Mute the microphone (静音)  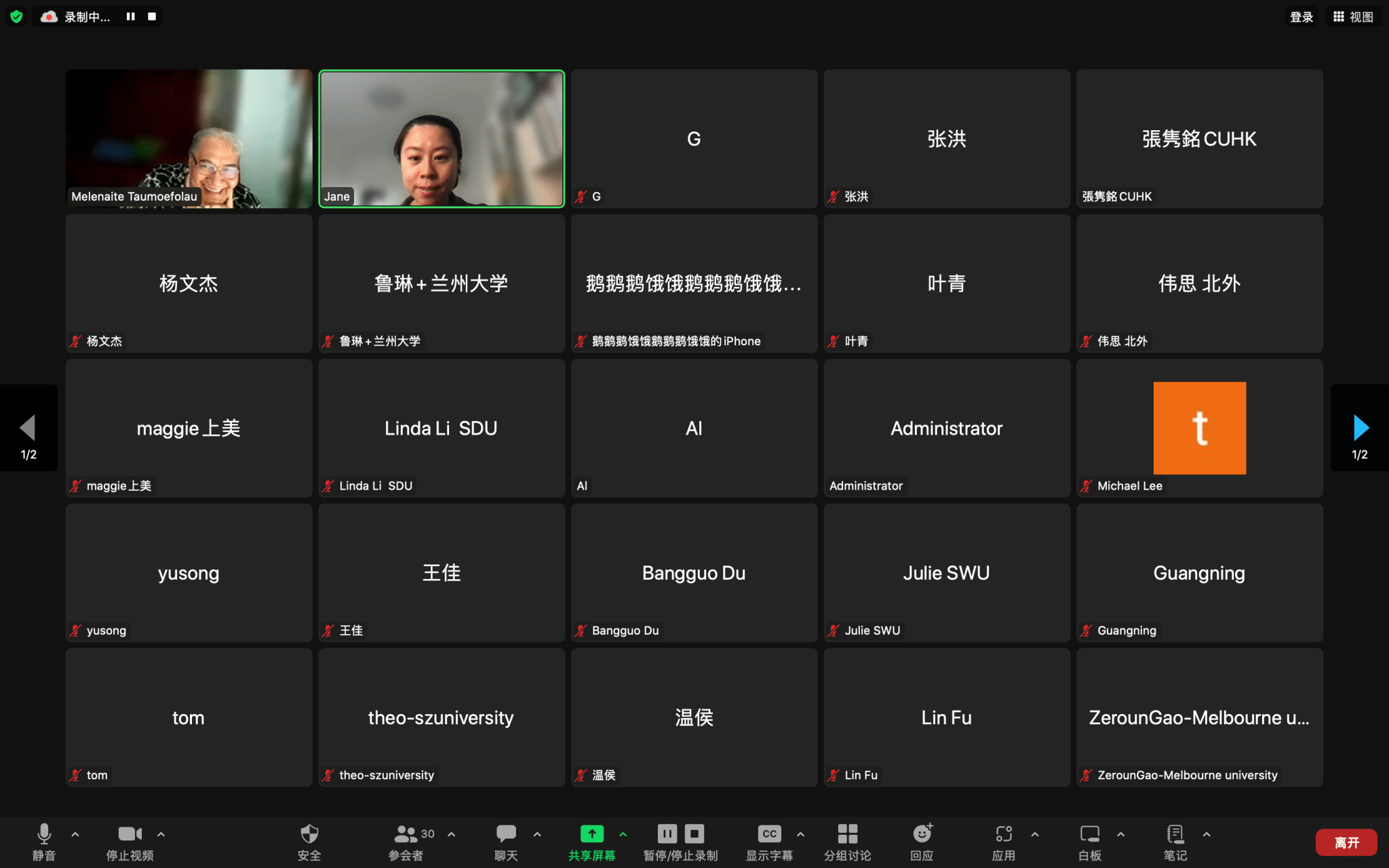(x=44, y=833)
